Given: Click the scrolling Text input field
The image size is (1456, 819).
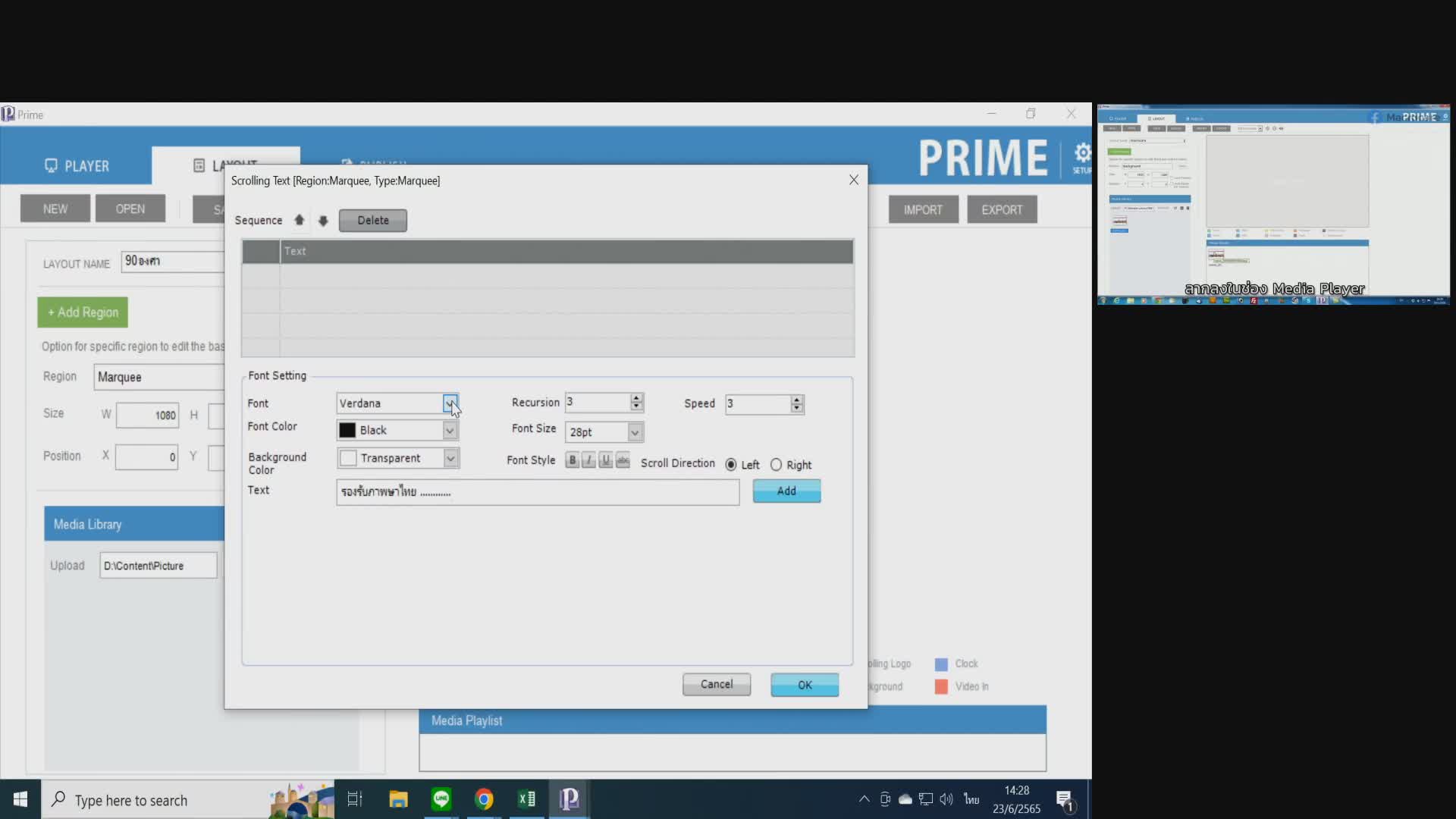Looking at the screenshot, I should (x=538, y=492).
